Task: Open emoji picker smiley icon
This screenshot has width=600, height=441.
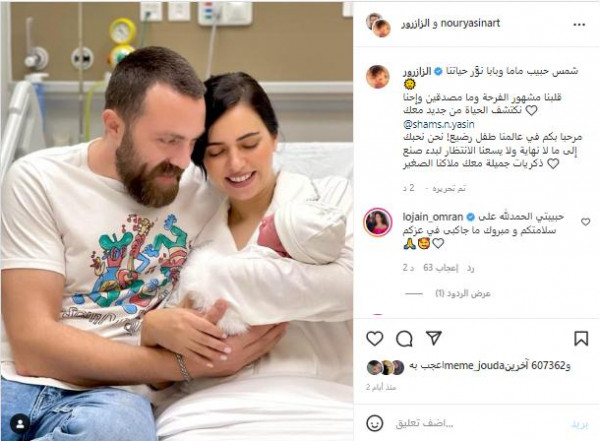Action: click(375, 423)
